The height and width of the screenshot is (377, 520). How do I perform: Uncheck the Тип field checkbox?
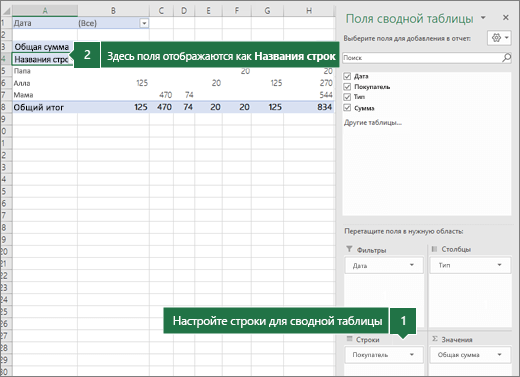pos(347,97)
